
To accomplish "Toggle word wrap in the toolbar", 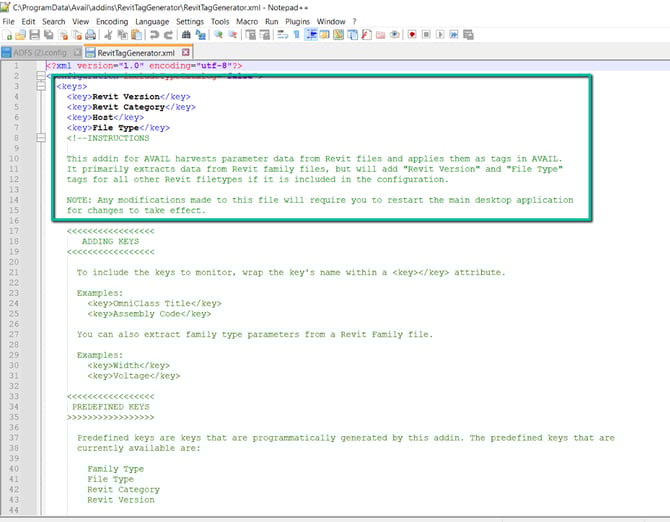I will 282,34.
